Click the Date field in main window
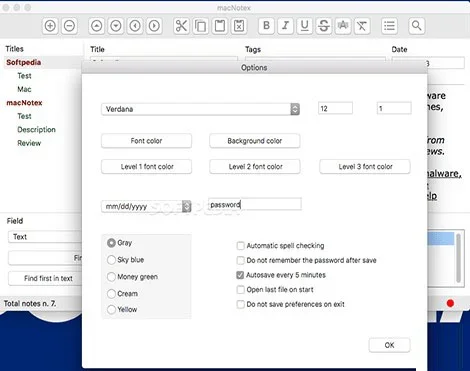This screenshot has height=371, width=470. (x=428, y=63)
